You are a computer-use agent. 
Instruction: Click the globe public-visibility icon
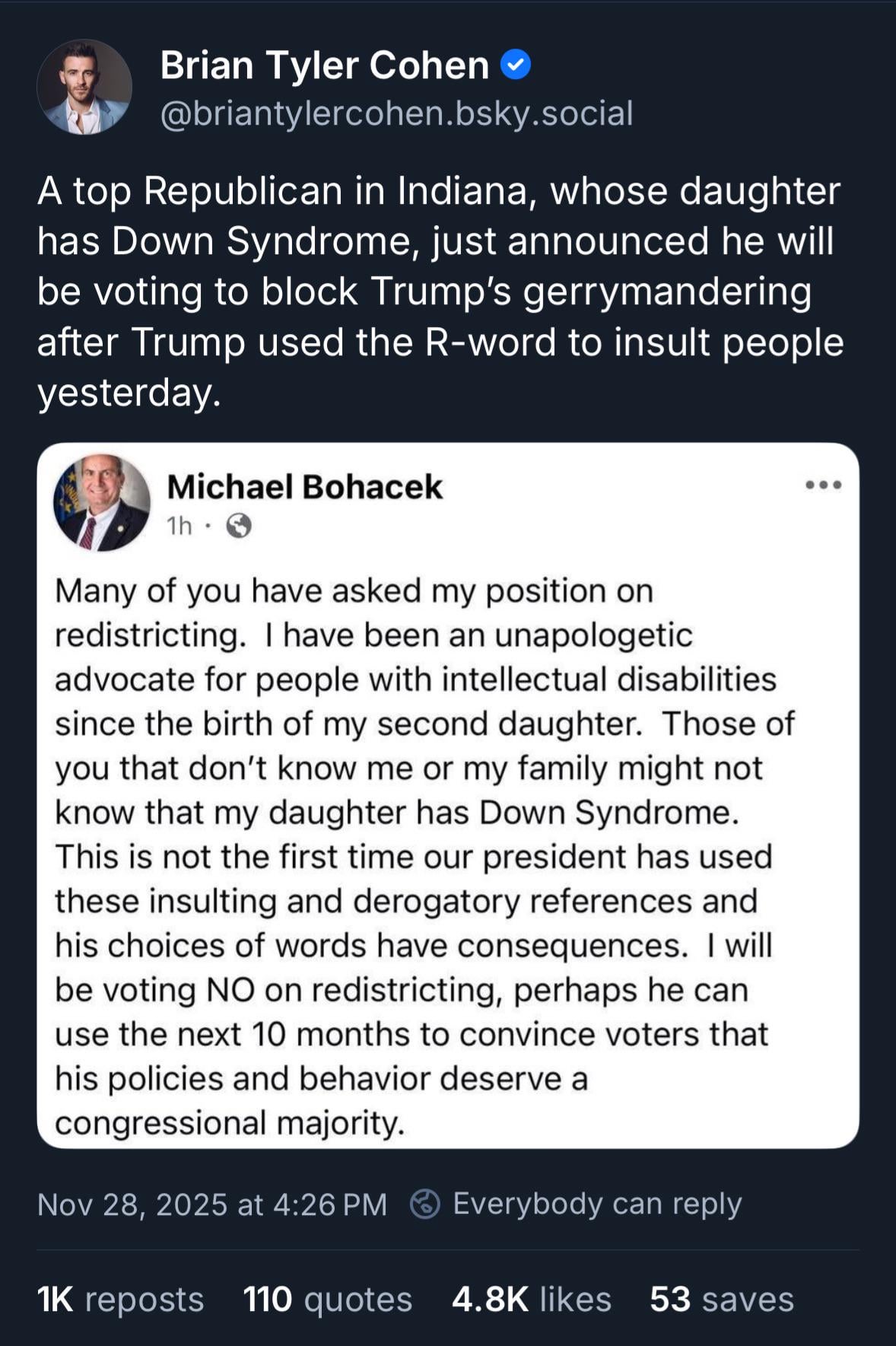pos(240,526)
